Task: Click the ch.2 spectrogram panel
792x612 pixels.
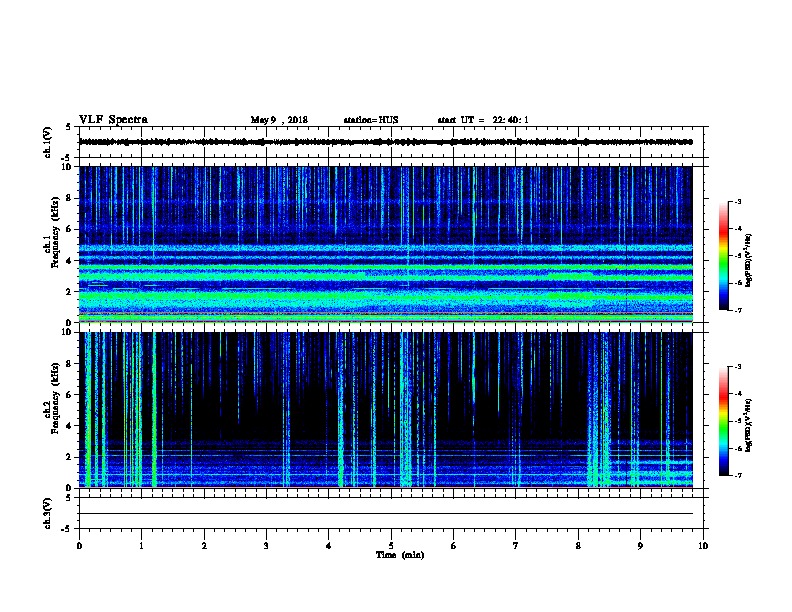Action: [x=386, y=410]
